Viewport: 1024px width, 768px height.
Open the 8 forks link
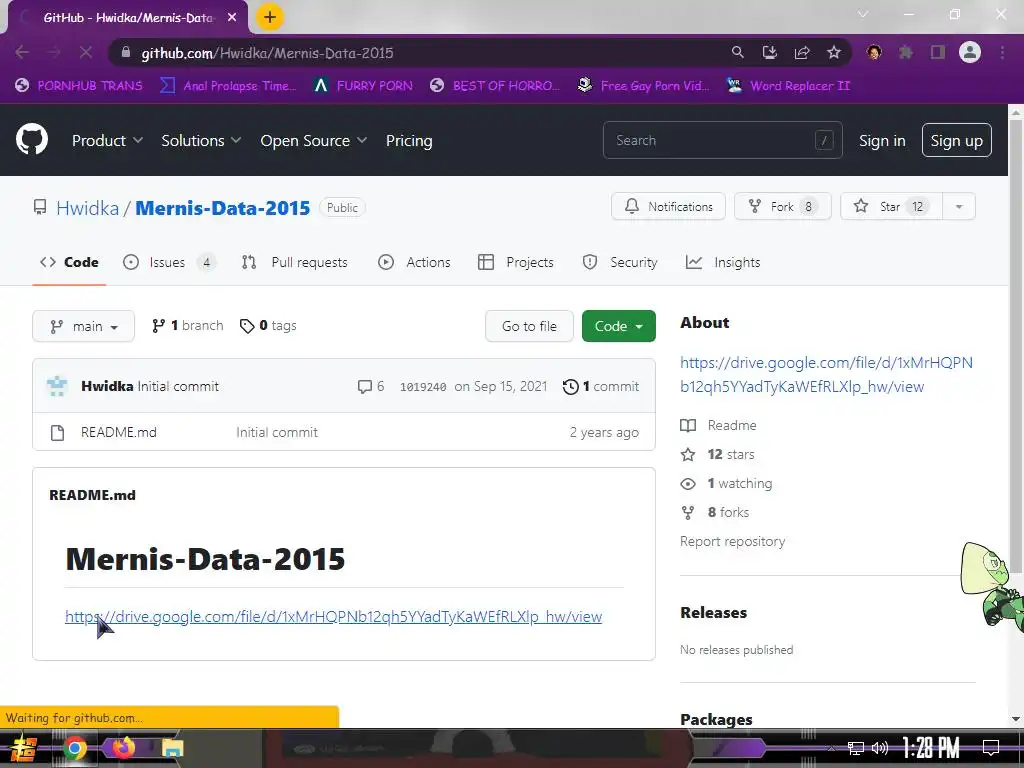715,512
